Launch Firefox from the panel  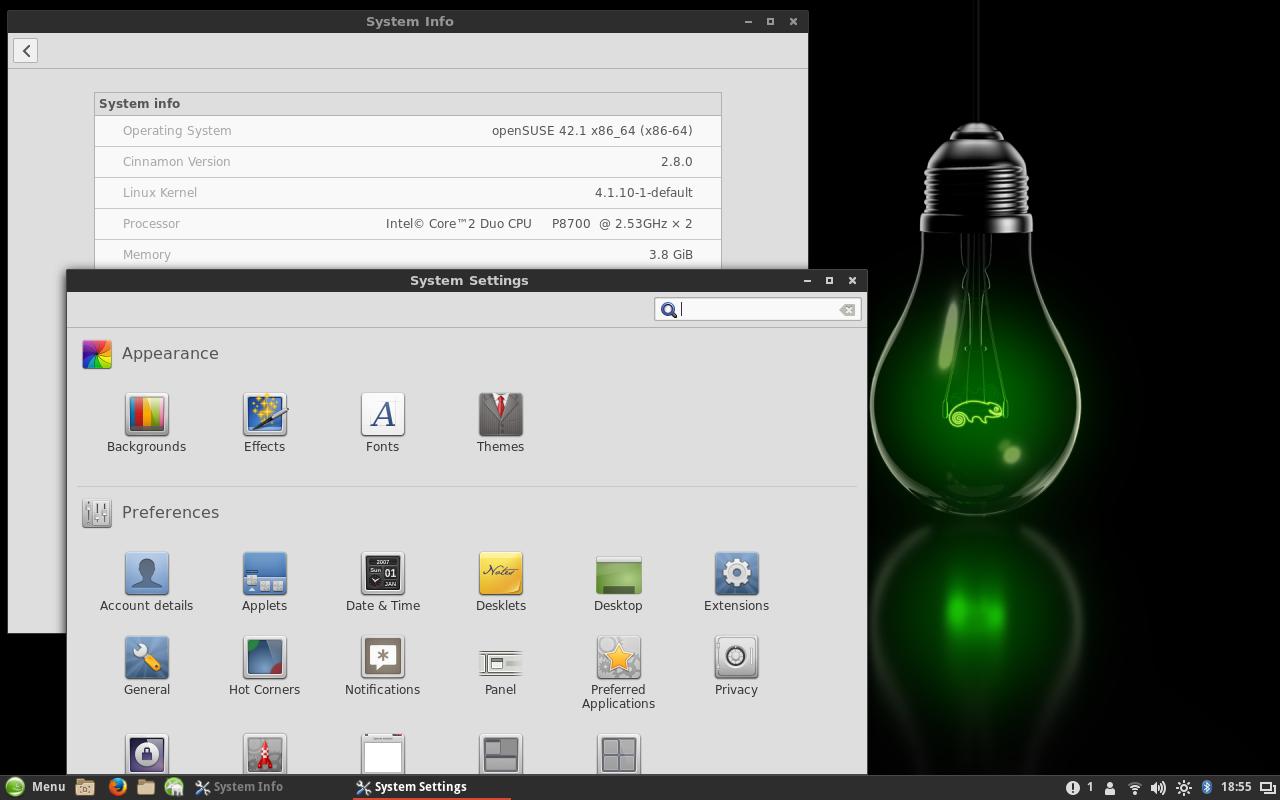pyautogui.click(x=117, y=787)
